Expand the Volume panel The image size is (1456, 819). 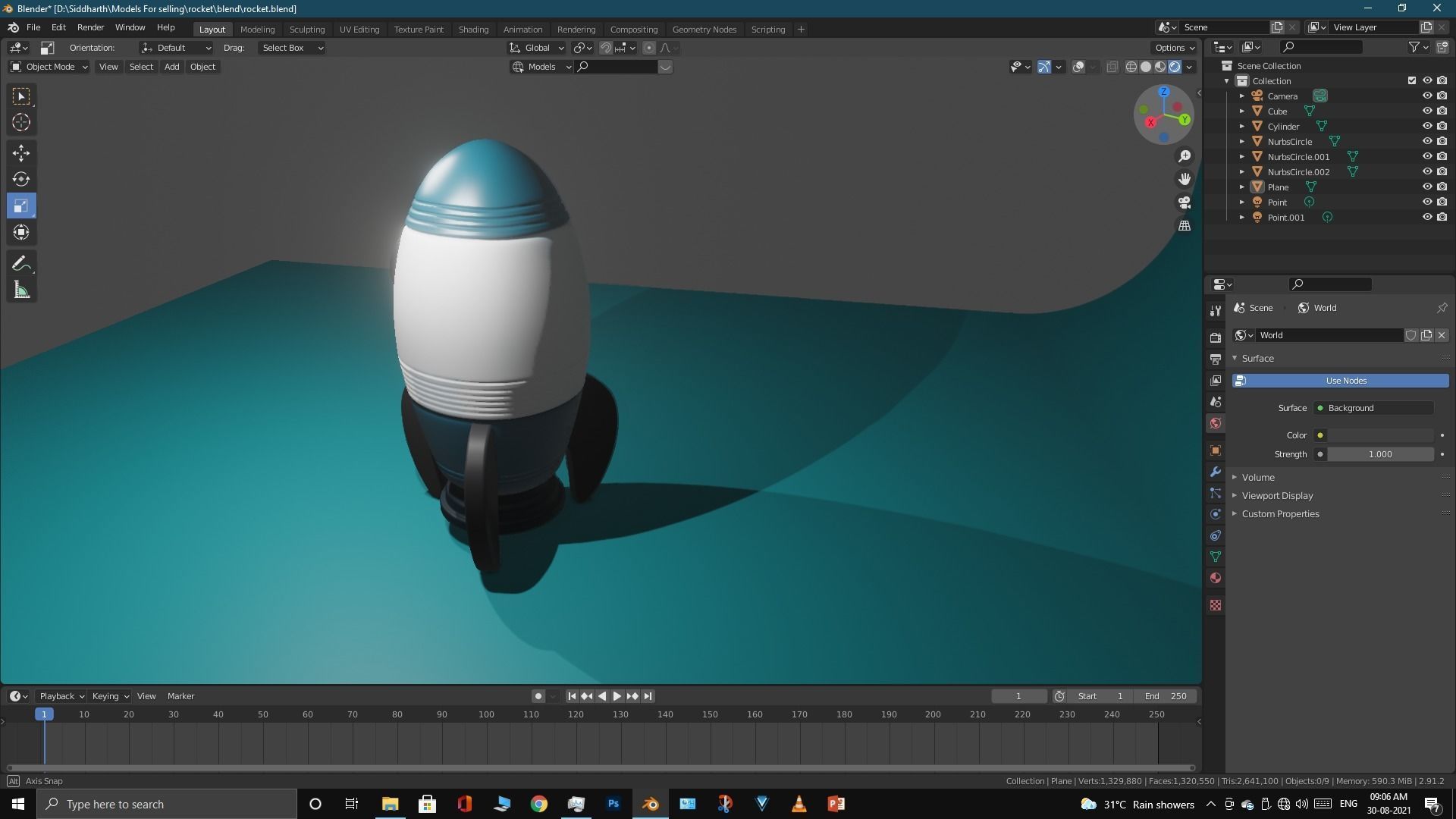(1258, 477)
